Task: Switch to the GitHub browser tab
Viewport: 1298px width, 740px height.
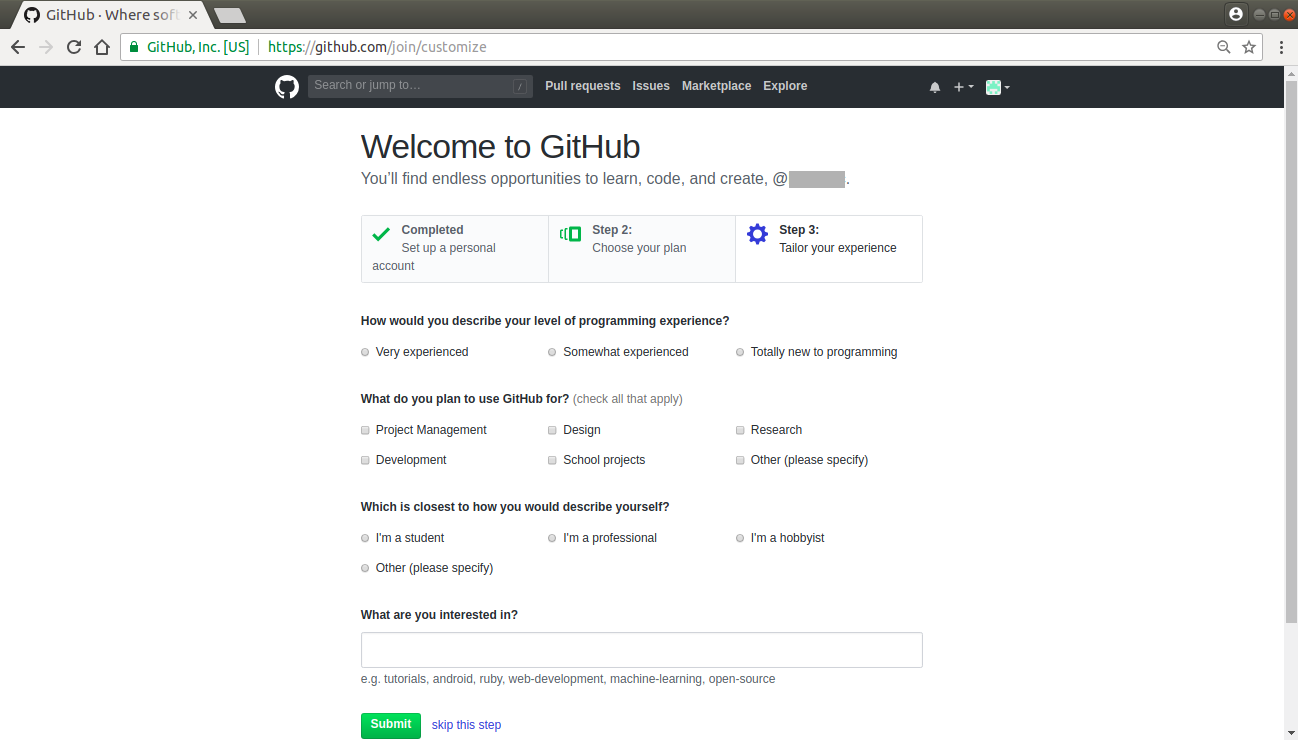Action: (x=110, y=15)
